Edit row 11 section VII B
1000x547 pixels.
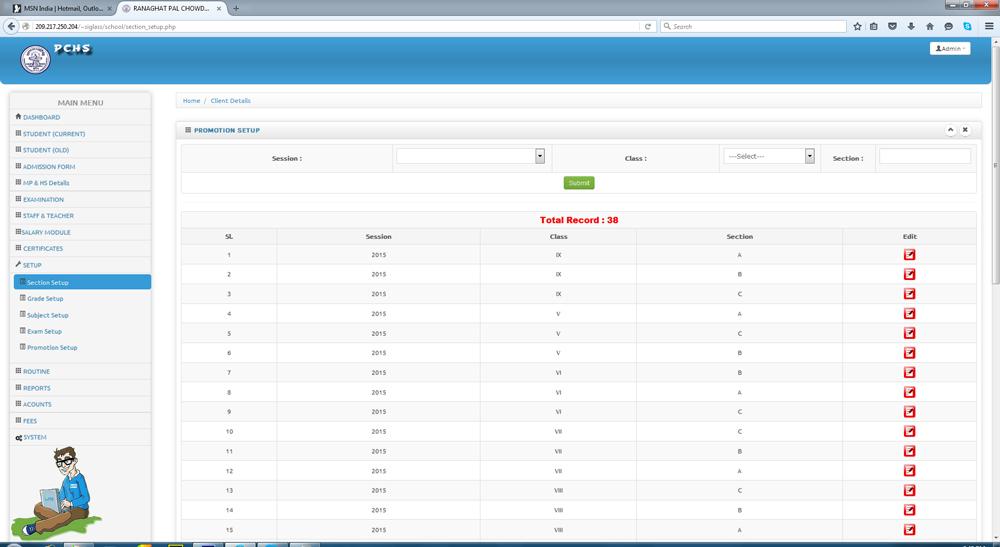click(909, 451)
